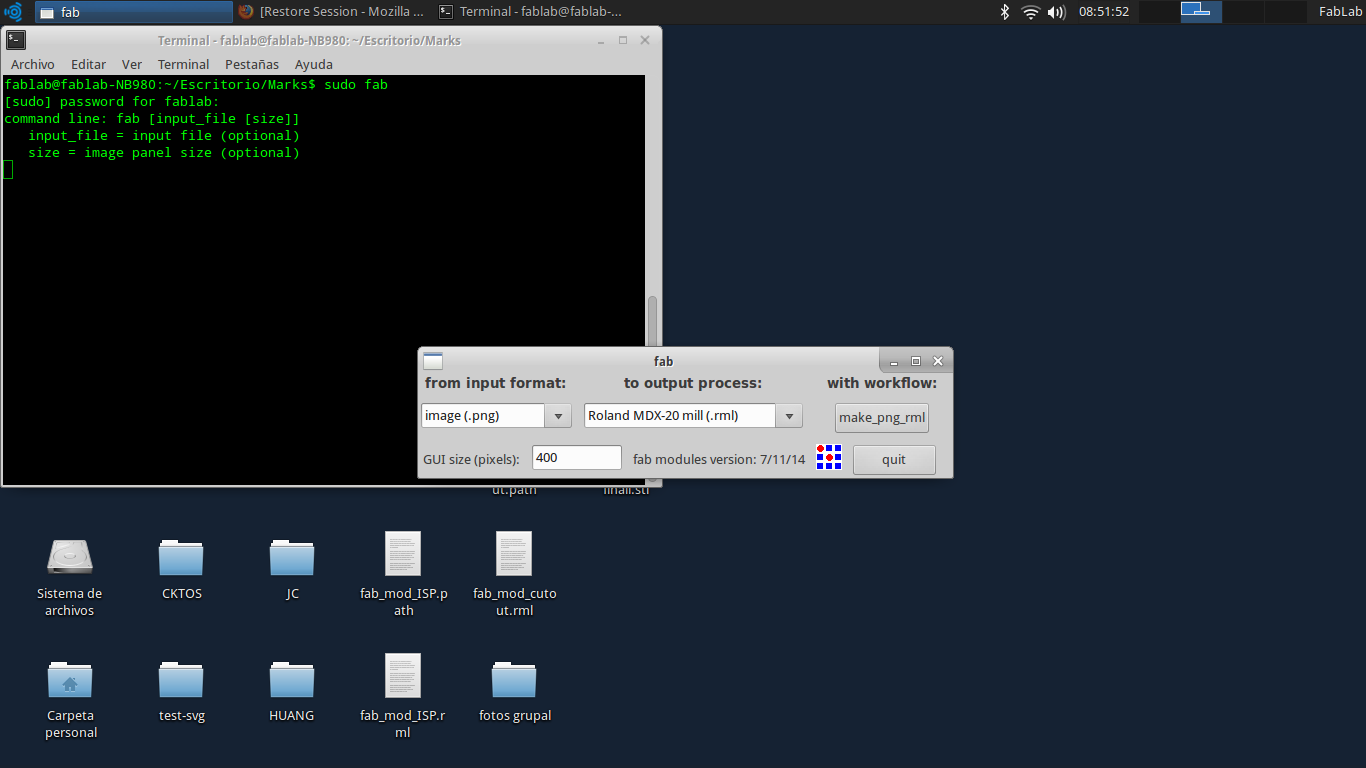The width and height of the screenshot is (1366, 768).
Task: Select the fab_mod_ISP.path file icon
Action: [403, 553]
